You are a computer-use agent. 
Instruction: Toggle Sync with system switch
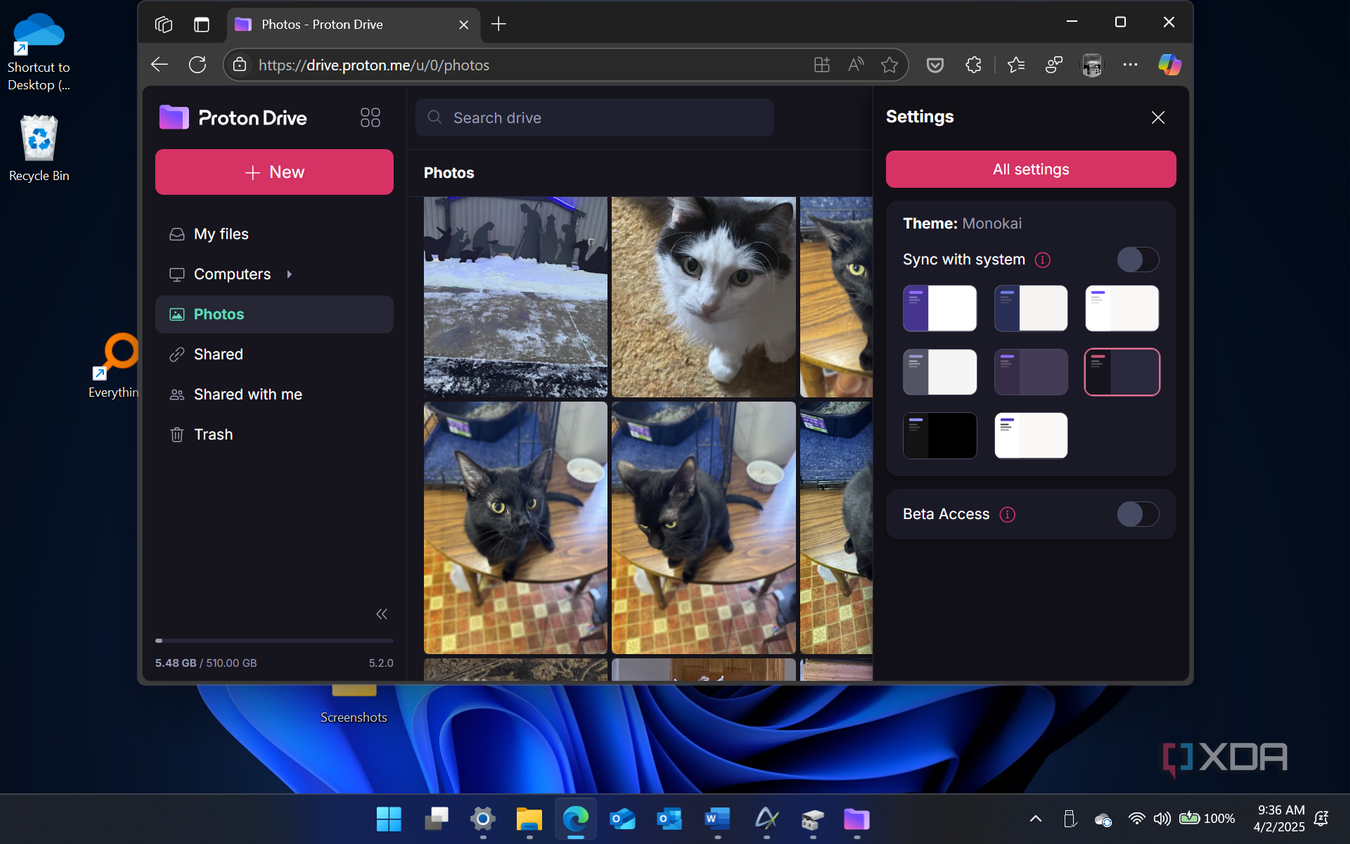(x=1138, y=260)
